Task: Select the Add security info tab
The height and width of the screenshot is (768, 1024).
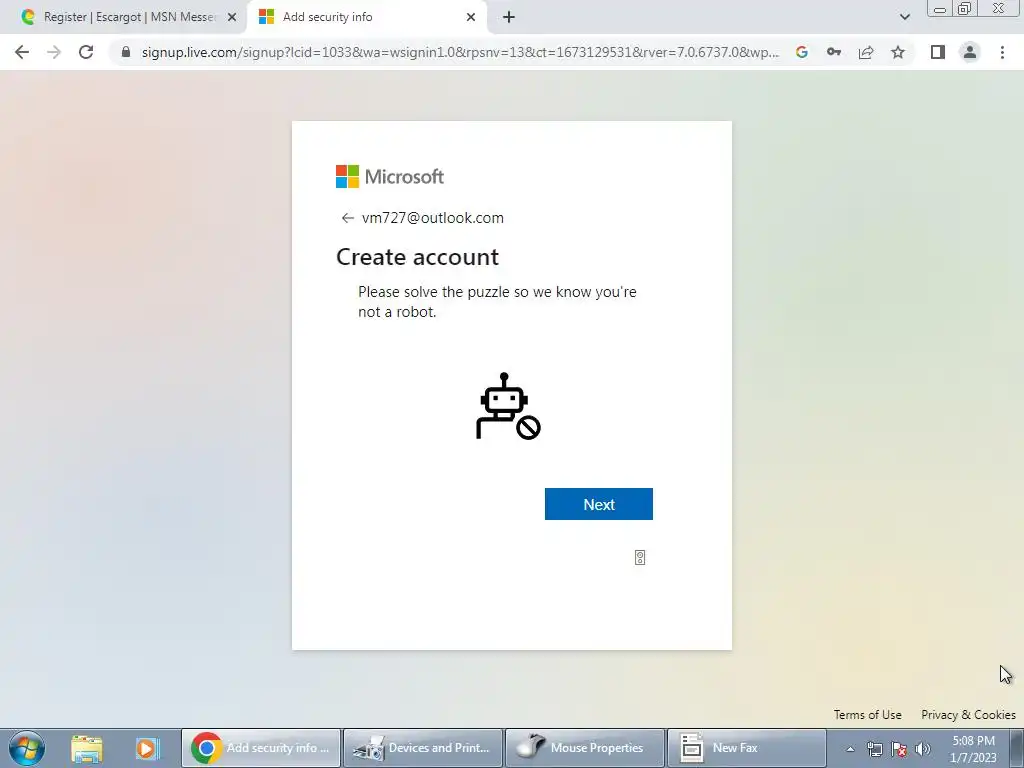Action: (x=366, y=17)
